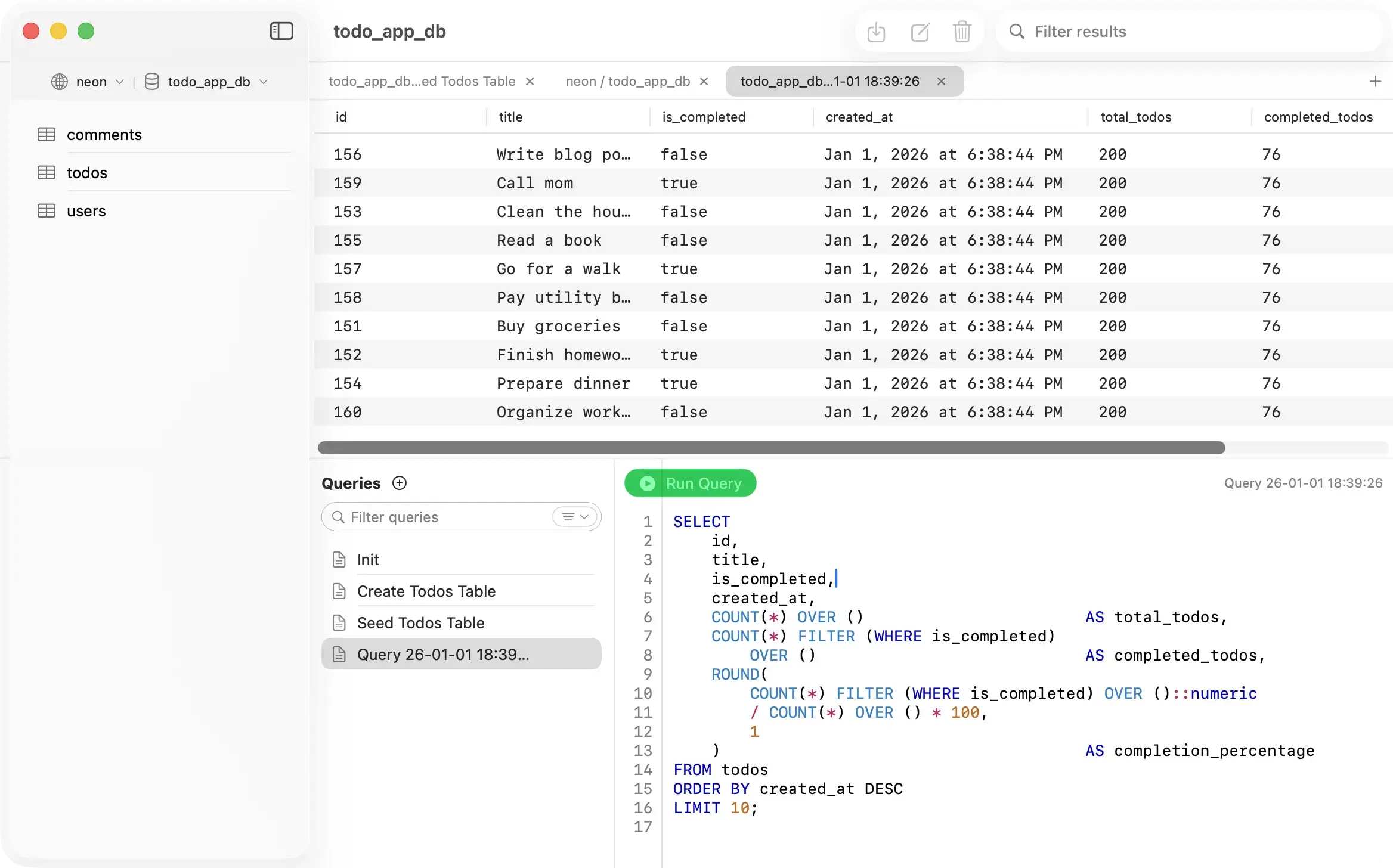The height and width of the screenshot is (868, 1393).
Task: Switch to the neon / todo_app_db tab
Action: coord(627,81)
